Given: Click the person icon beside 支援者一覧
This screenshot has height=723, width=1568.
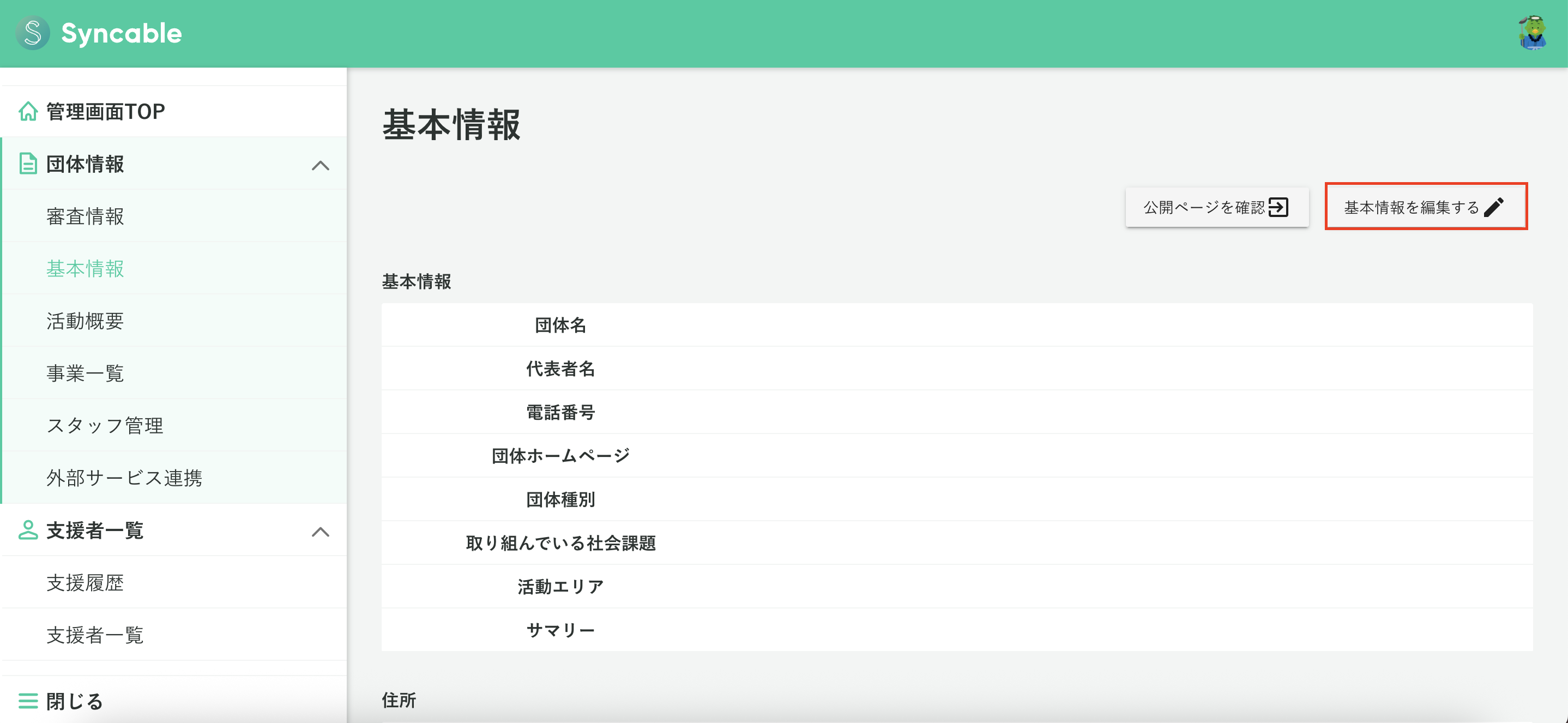Looking at the screenshot, I should coord(28,530).
